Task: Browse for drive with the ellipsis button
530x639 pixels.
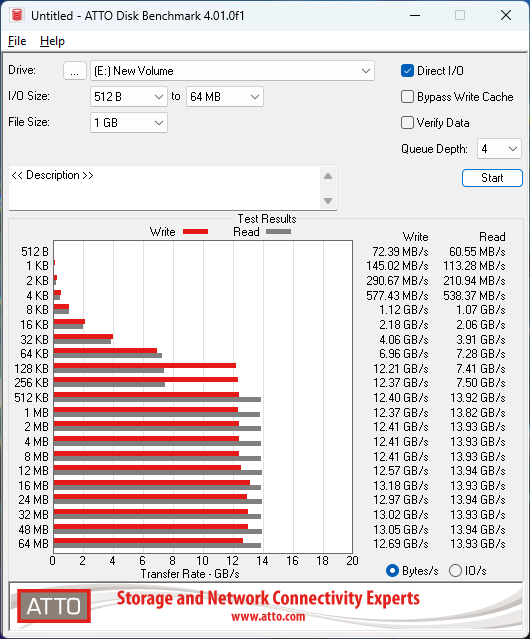Action: (x=75, y=71)
